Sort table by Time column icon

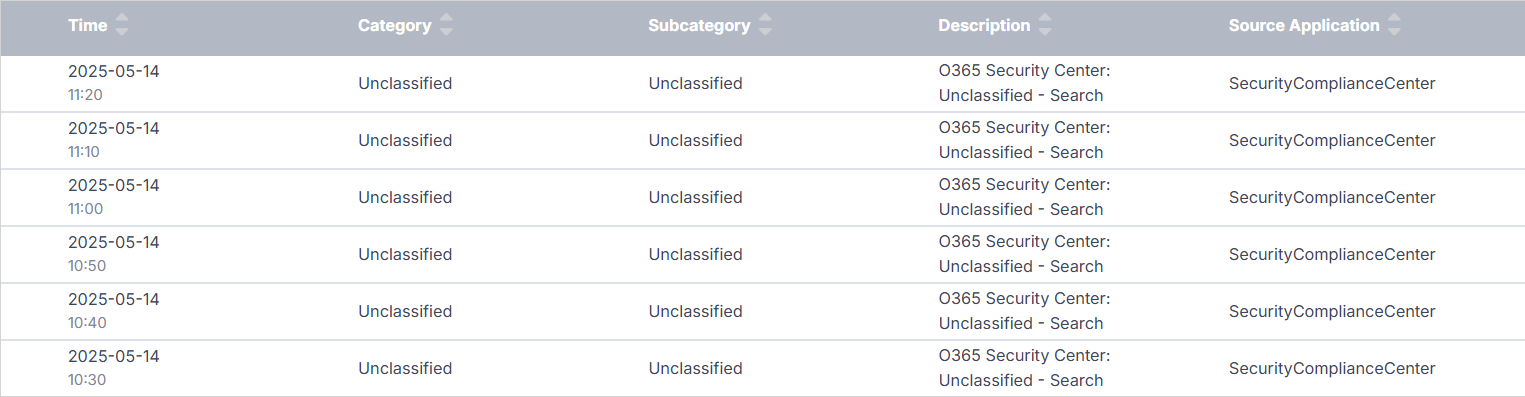tap(122, 26)
